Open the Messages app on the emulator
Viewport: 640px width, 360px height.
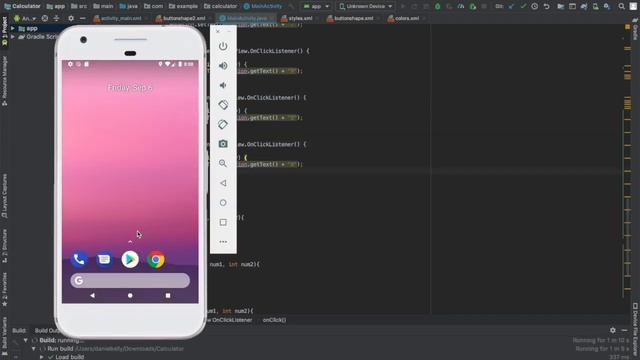[104, 260]
